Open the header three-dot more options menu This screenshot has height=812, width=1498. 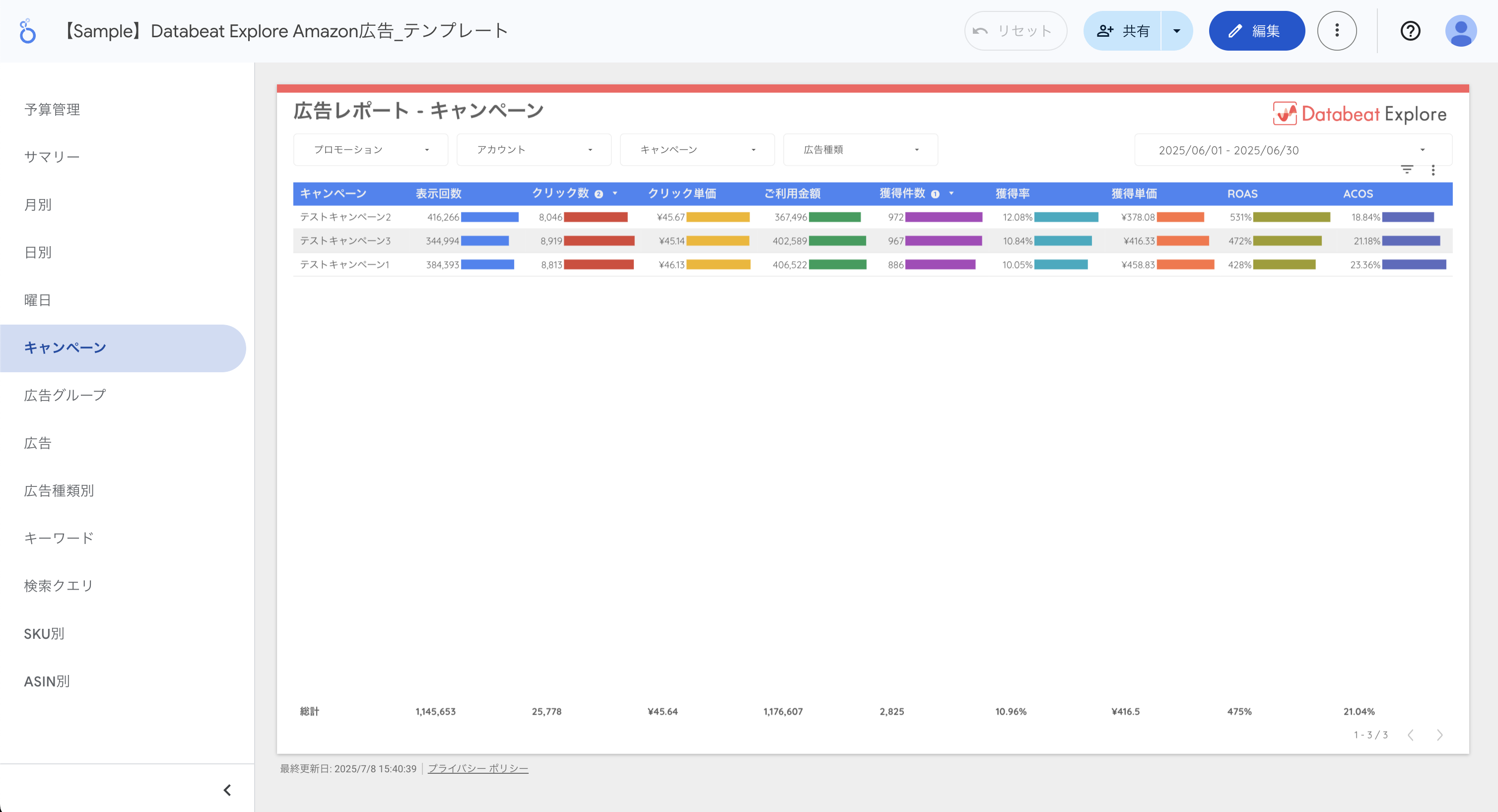pos(1337,31)
